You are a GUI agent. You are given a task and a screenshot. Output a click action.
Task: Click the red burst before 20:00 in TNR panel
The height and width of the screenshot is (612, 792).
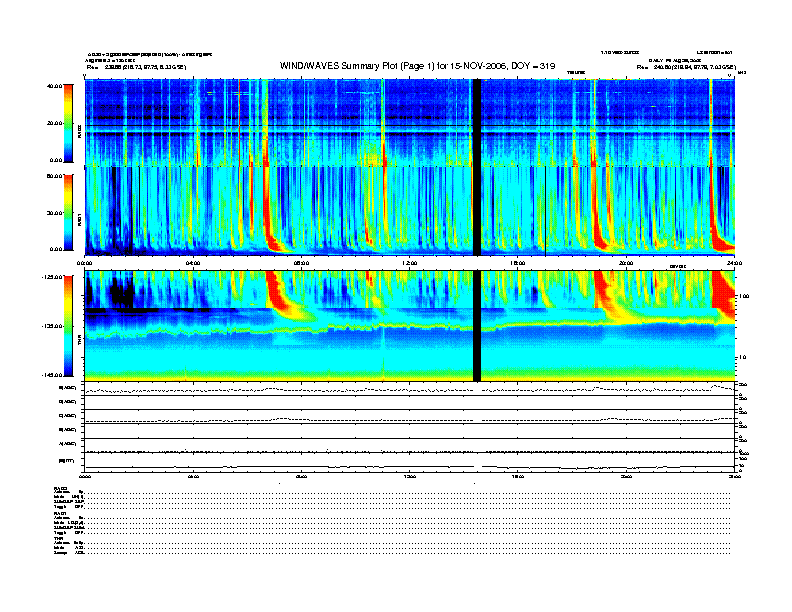click(x=603, y=290)
